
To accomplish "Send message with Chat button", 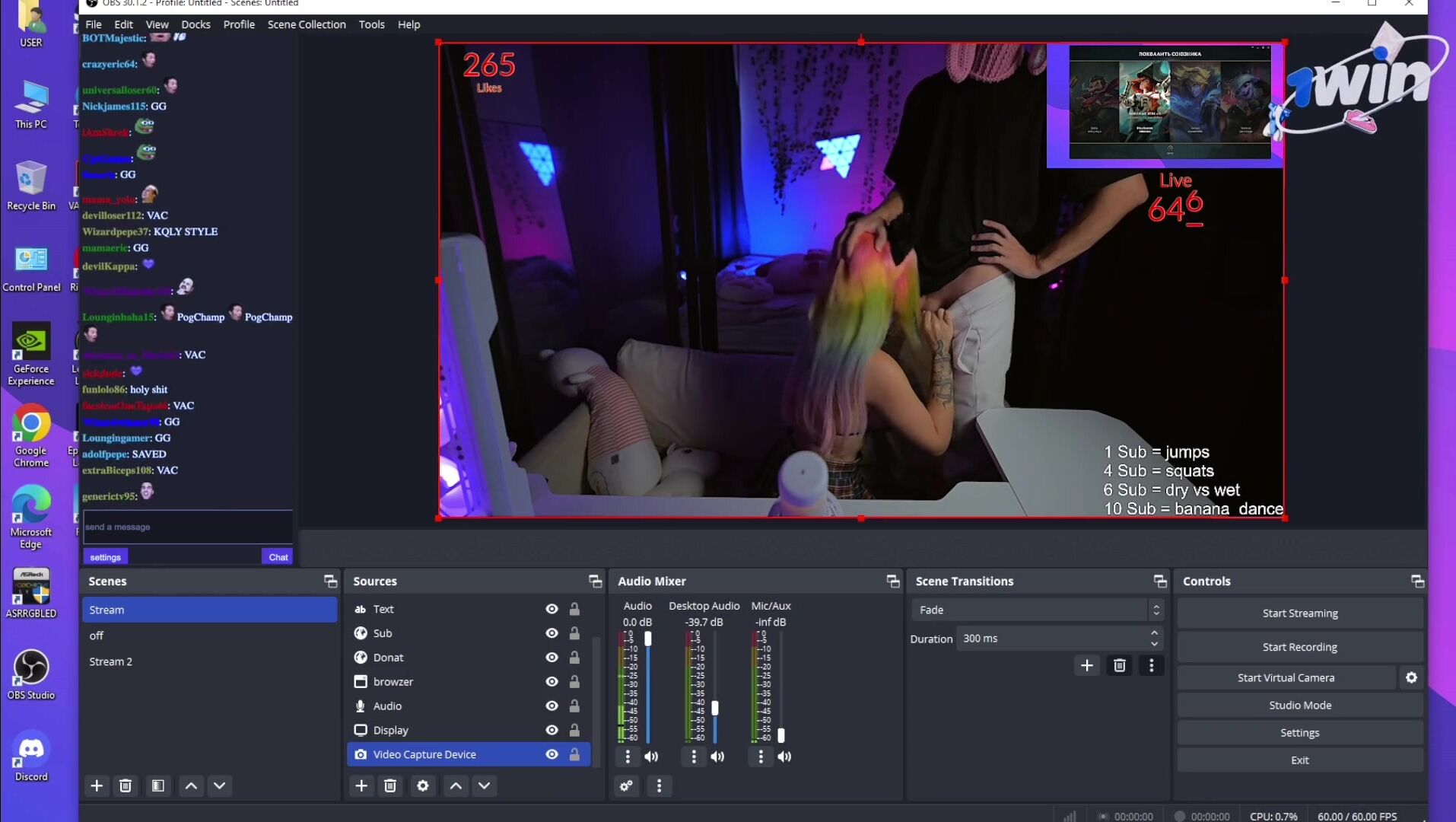I will coord(278,557).
